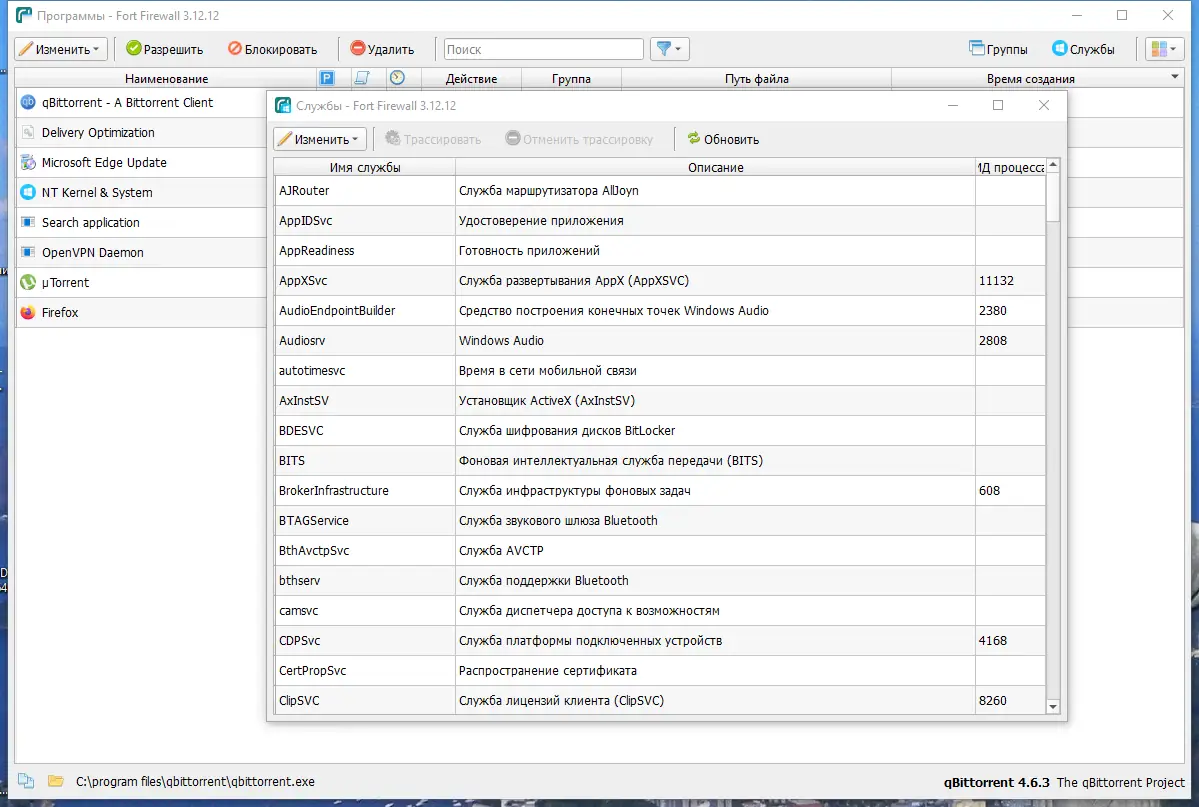Click Отменить трассировку button
This screenshot has height=807, width=1199.
[579, 139]
